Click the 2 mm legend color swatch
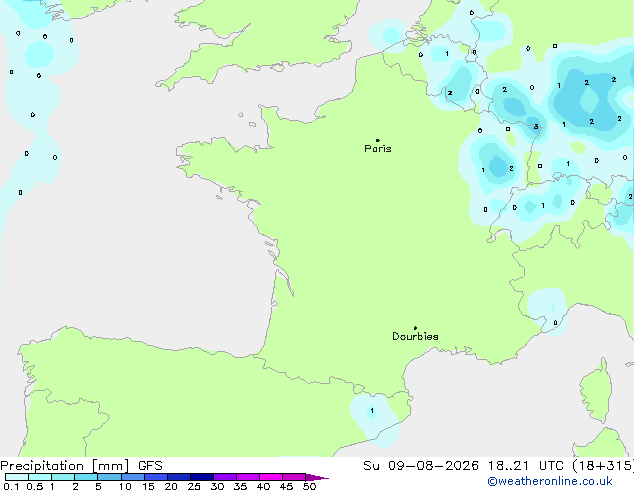634x490 pixels. point(86,477)
